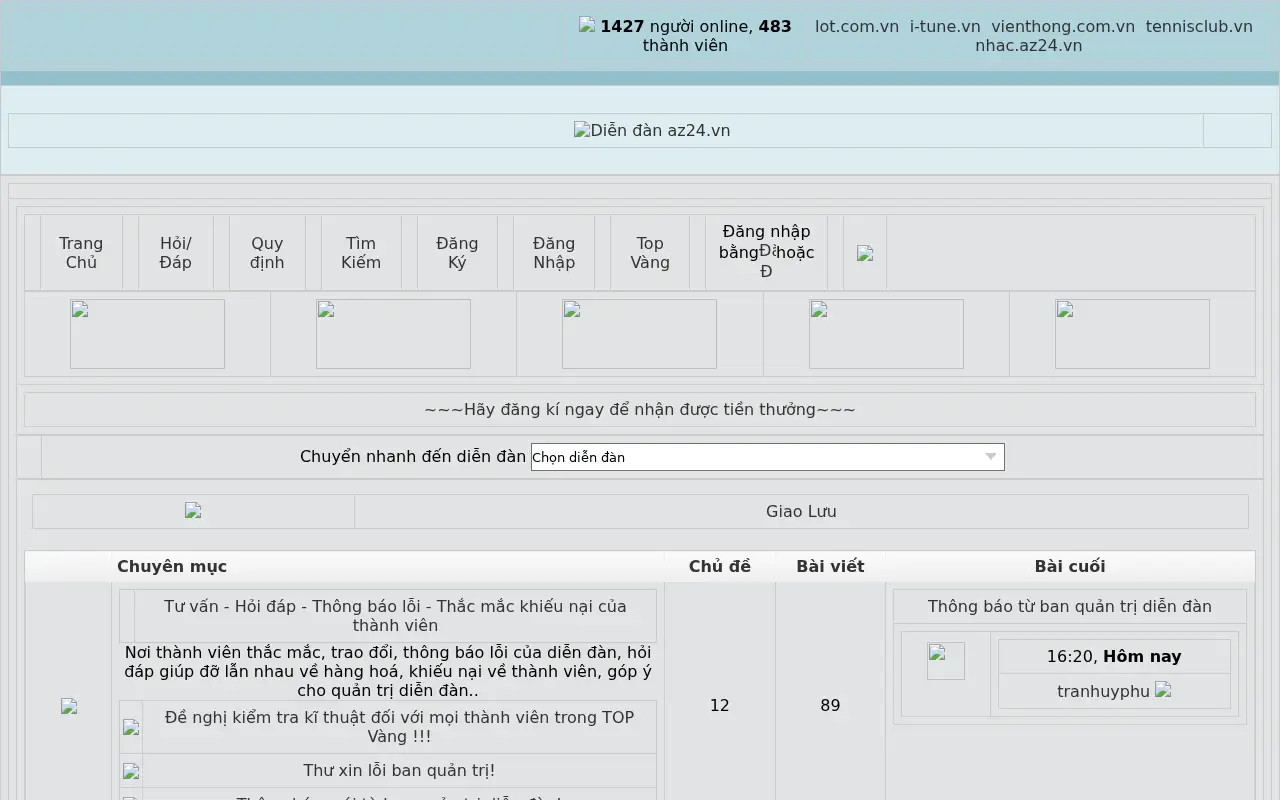The width and height of the screenshot is (1280, 800).
Task: Click the post count value 89
Action: (830, 706)
